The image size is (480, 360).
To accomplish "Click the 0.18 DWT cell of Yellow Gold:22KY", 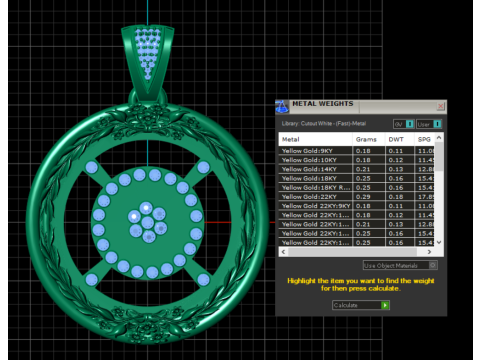I will click(x=400, y=197).
